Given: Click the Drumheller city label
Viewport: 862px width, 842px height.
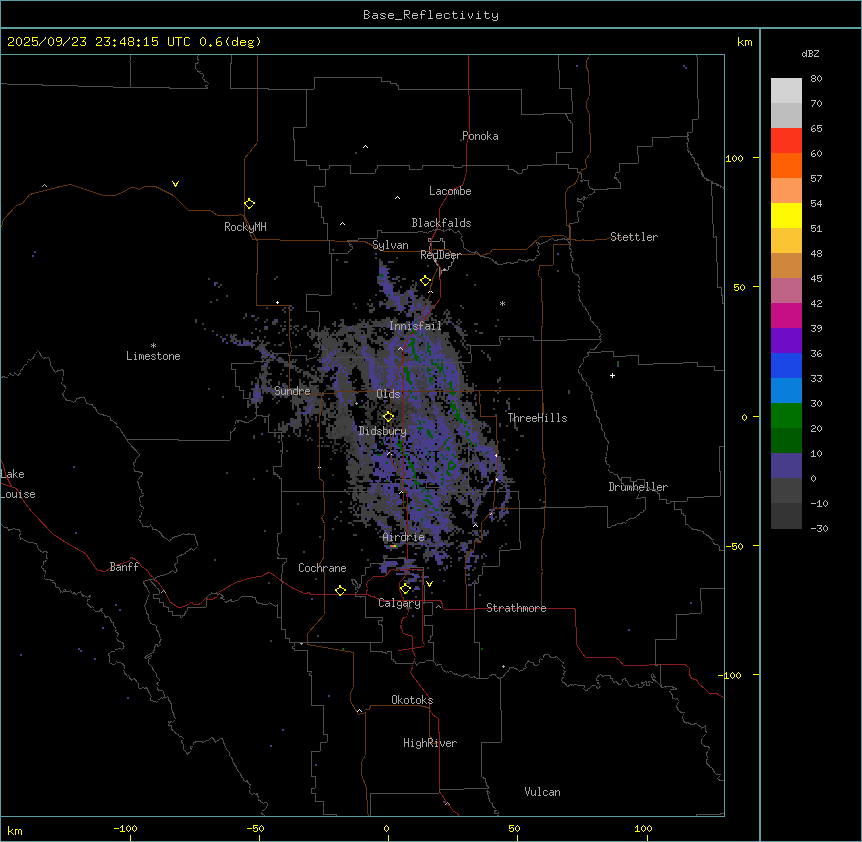Looking at the screenshot, I should [638, 487].
